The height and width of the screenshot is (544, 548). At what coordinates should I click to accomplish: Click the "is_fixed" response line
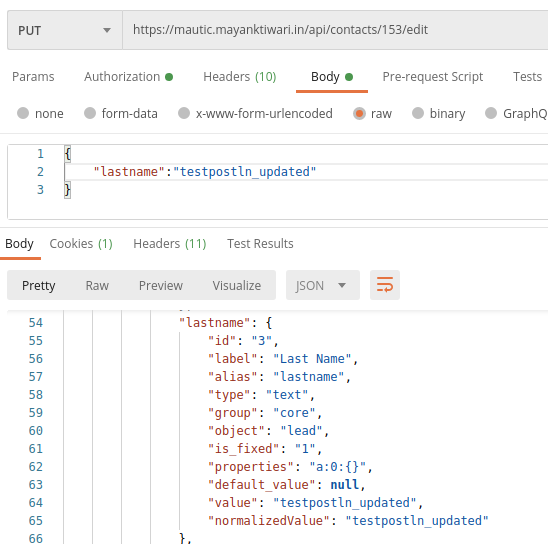coord(265,449)
